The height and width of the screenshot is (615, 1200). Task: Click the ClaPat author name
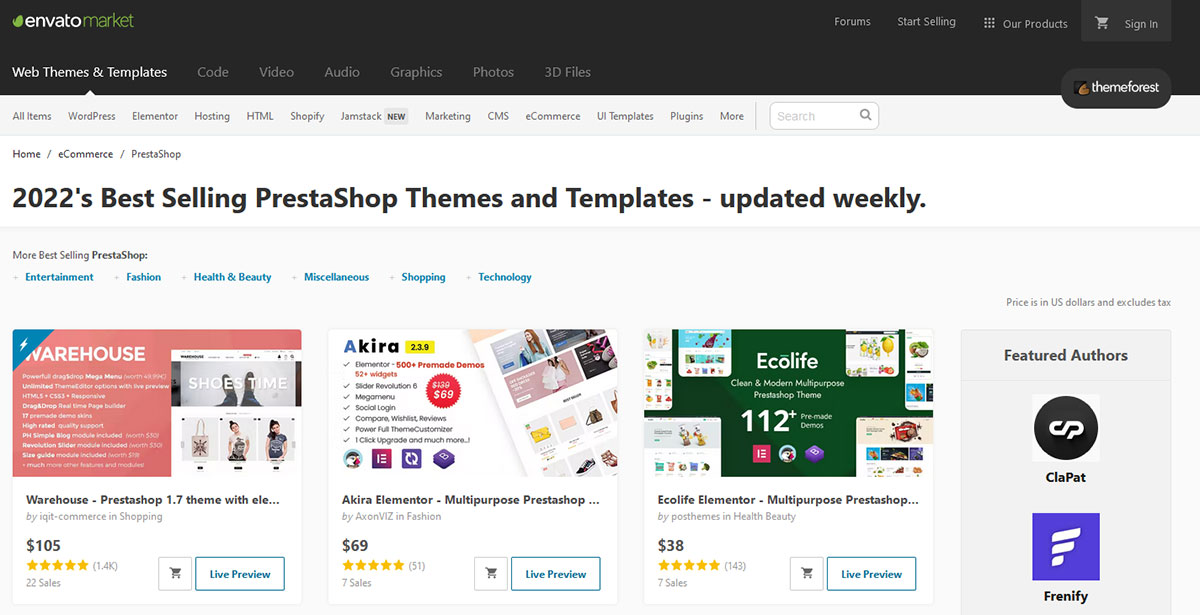(x=1066, y=477)
